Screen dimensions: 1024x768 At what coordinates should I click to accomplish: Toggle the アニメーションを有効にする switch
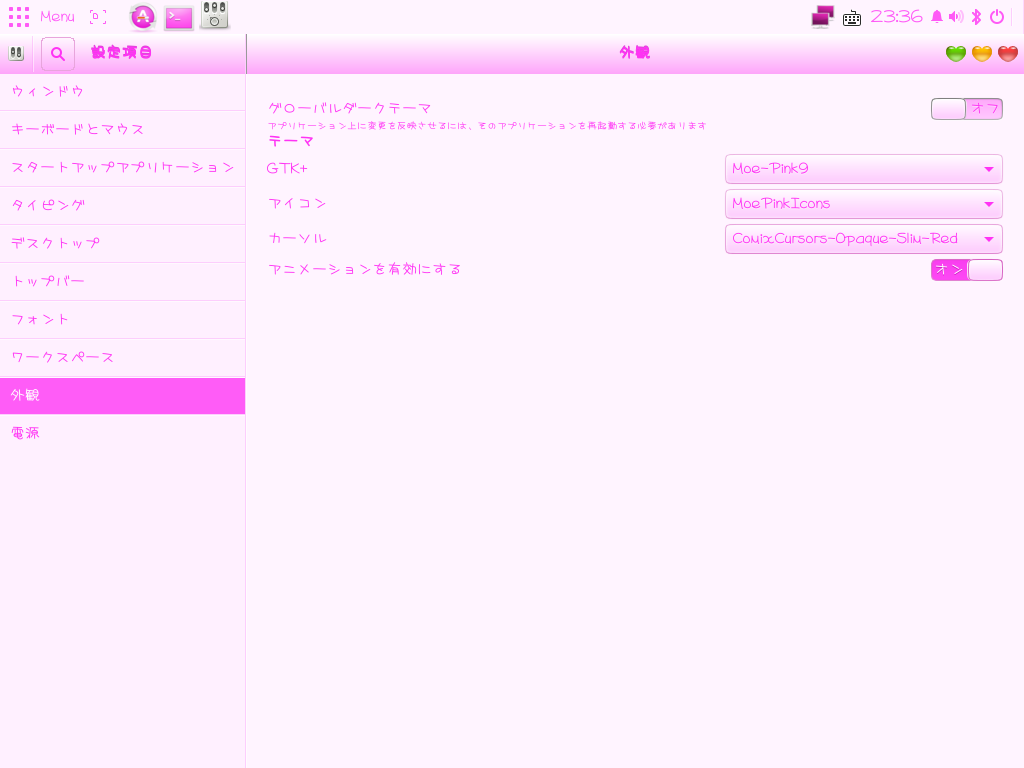click(x=966, y=270)
